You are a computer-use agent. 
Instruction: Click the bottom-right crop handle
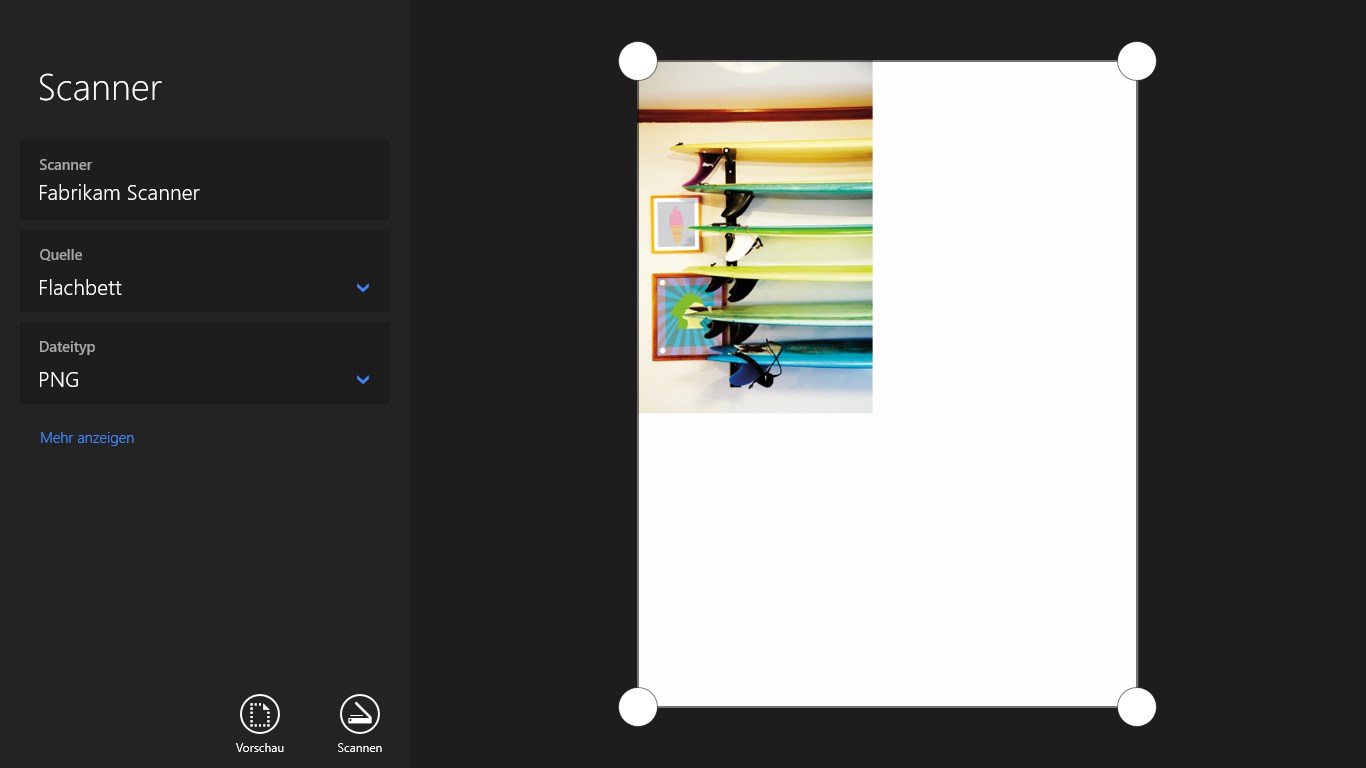coord(1136,706)
